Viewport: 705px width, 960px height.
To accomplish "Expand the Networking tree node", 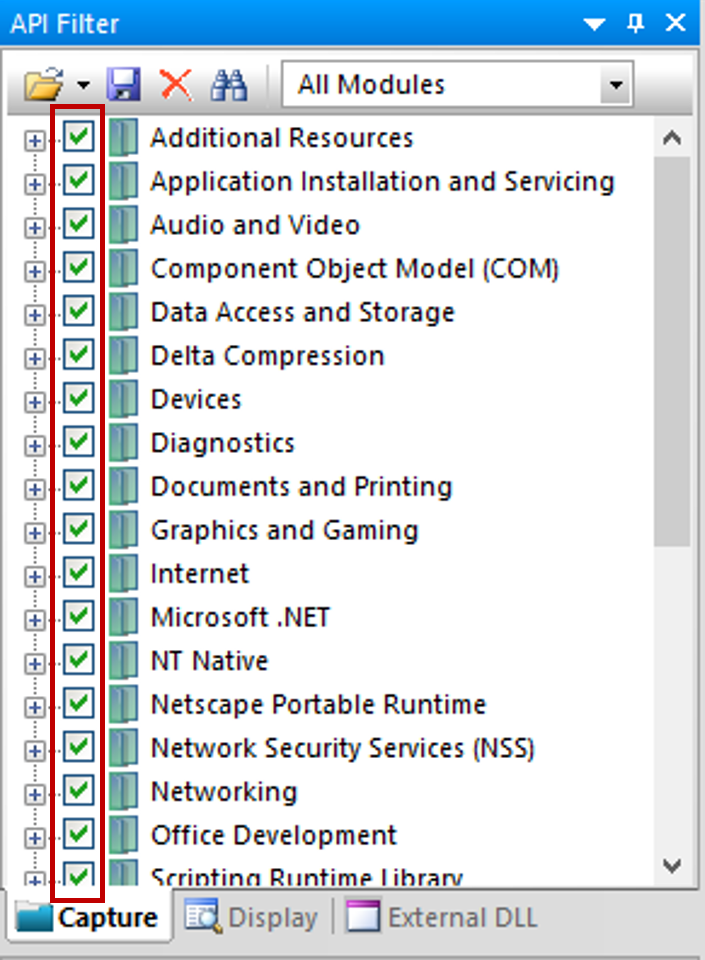I will [x=35, y=793].
